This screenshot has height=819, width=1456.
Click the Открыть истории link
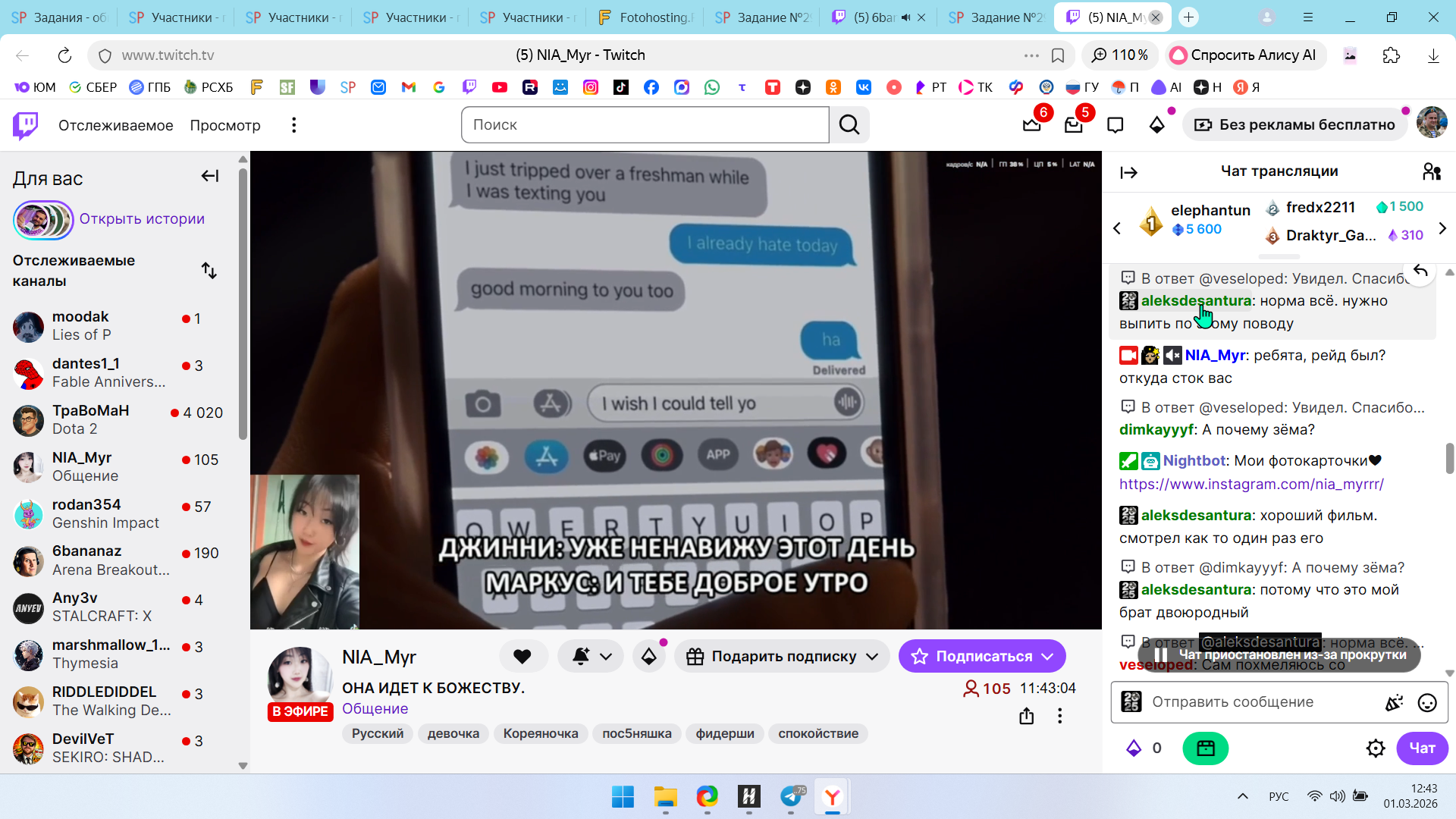point(142,219)
